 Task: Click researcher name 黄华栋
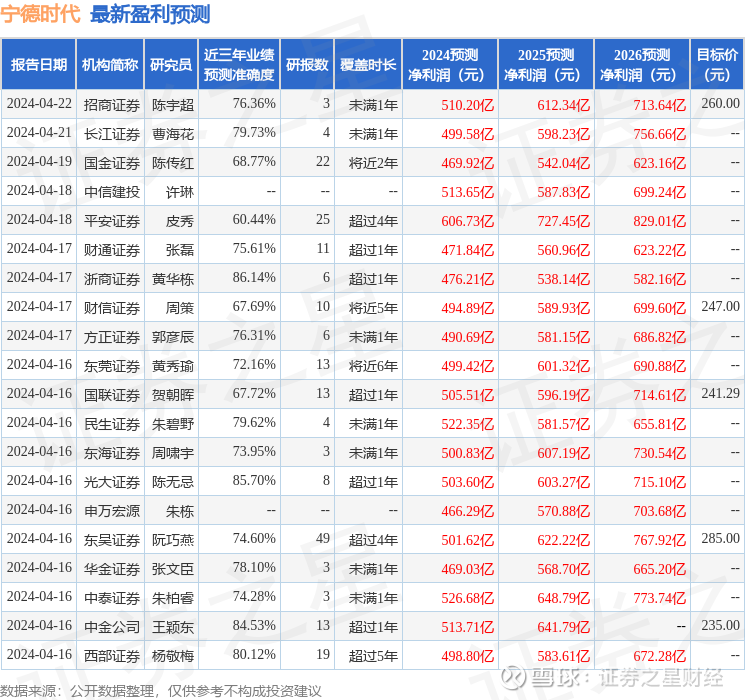click(x=173, y=278)
